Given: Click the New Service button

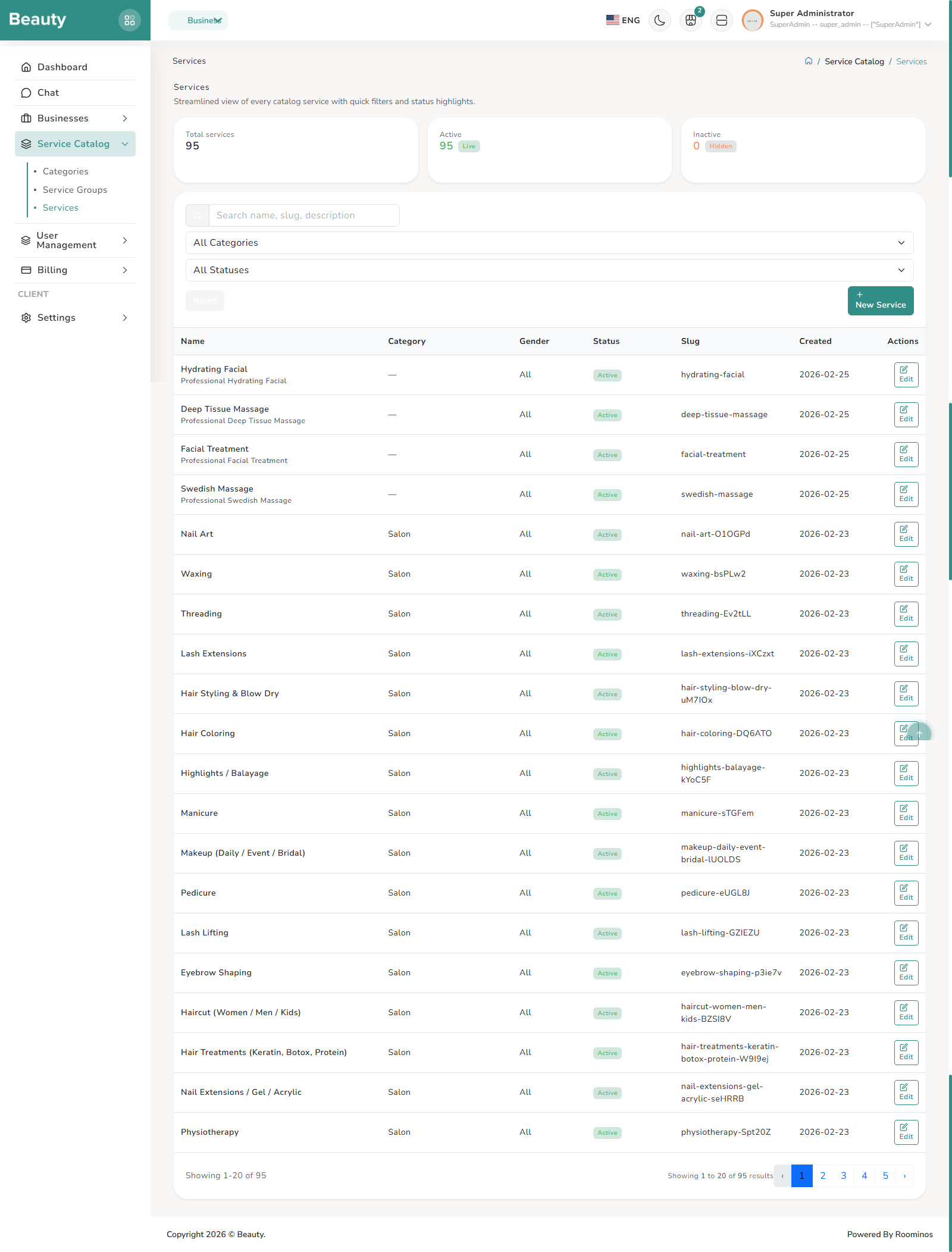Looking at the screenshot, I should coord(881,301).
